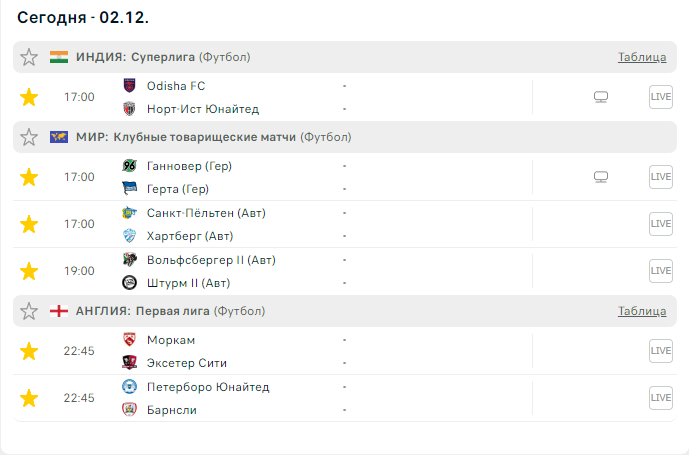689x455 pixels.
Task: Open LIVE icon for Петерборо Юнайтед match
Action: pos(660,398)
